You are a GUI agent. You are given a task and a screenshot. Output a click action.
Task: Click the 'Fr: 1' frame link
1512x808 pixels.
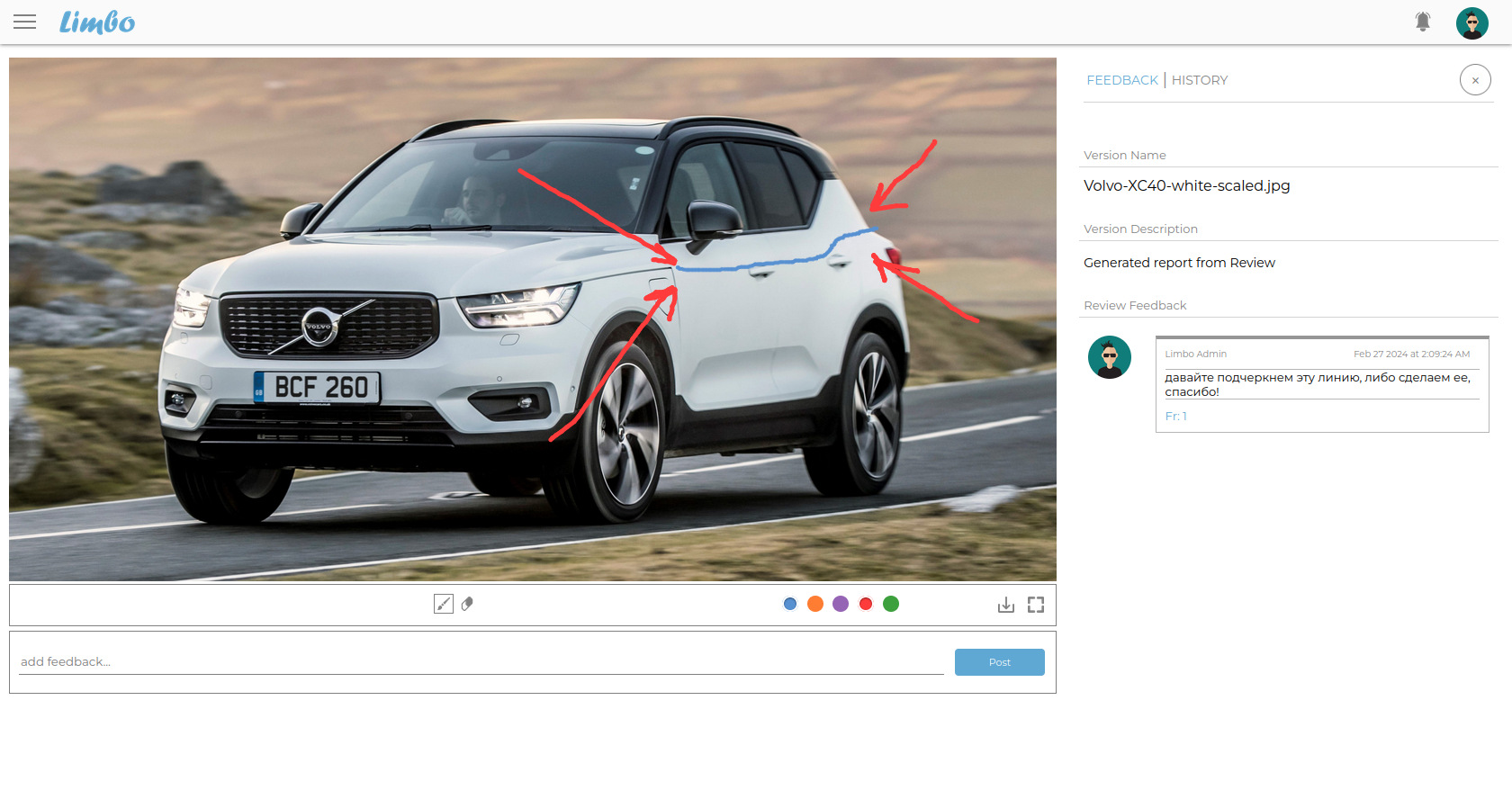click(x=1175, y=416)
